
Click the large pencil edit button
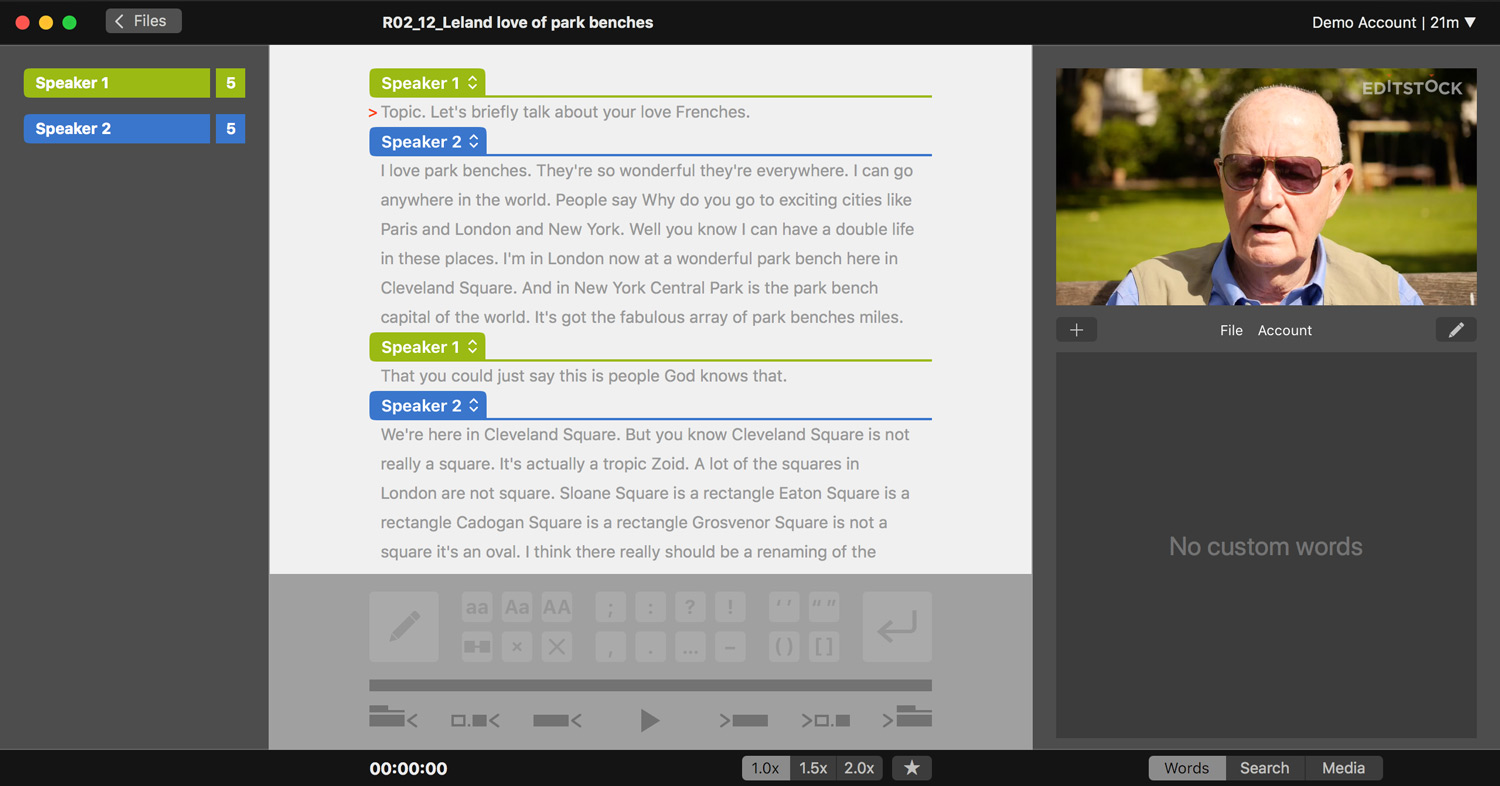(404, 627)
